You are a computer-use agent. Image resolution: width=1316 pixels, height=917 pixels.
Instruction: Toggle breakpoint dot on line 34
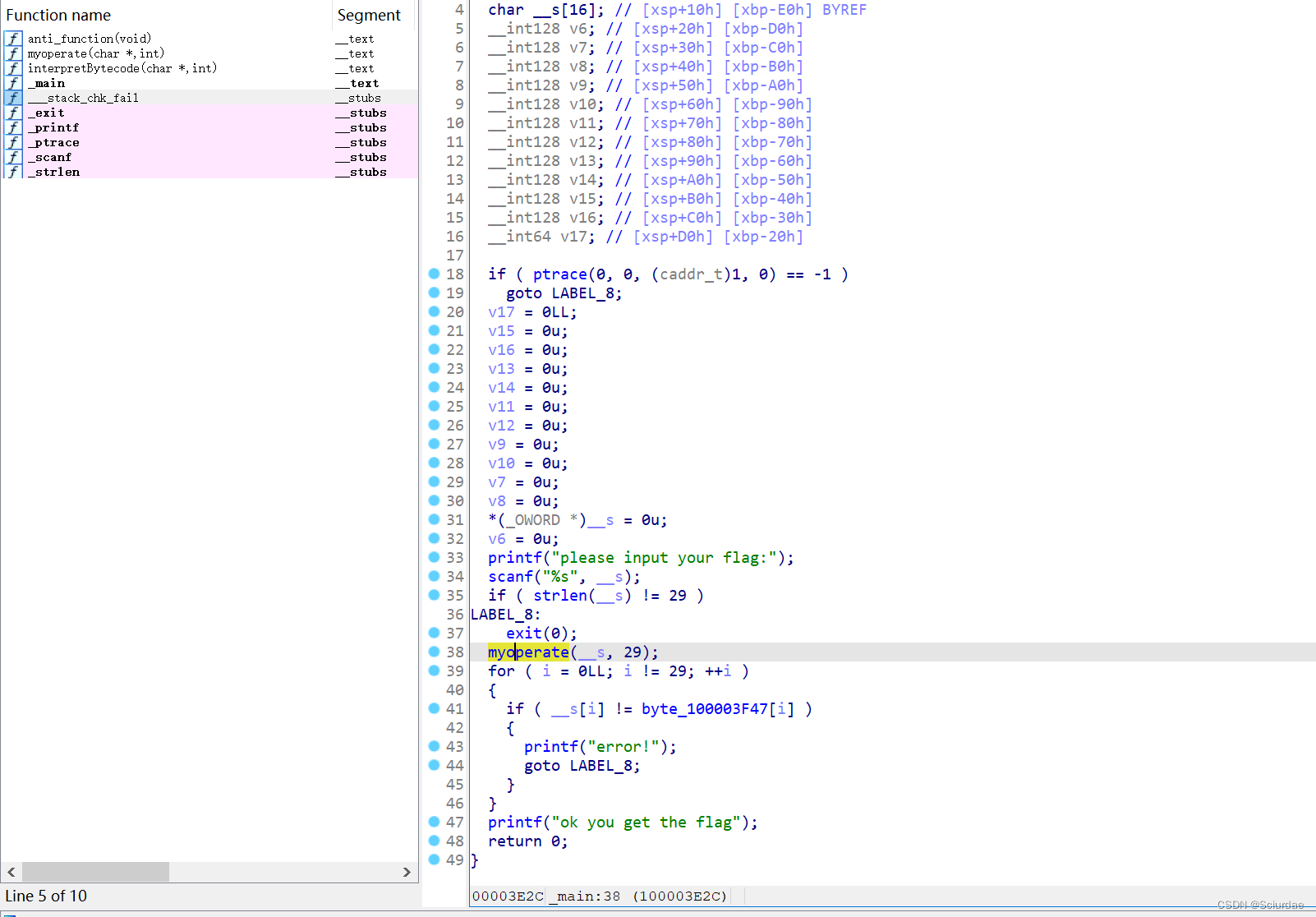click(x=434, y=576)
